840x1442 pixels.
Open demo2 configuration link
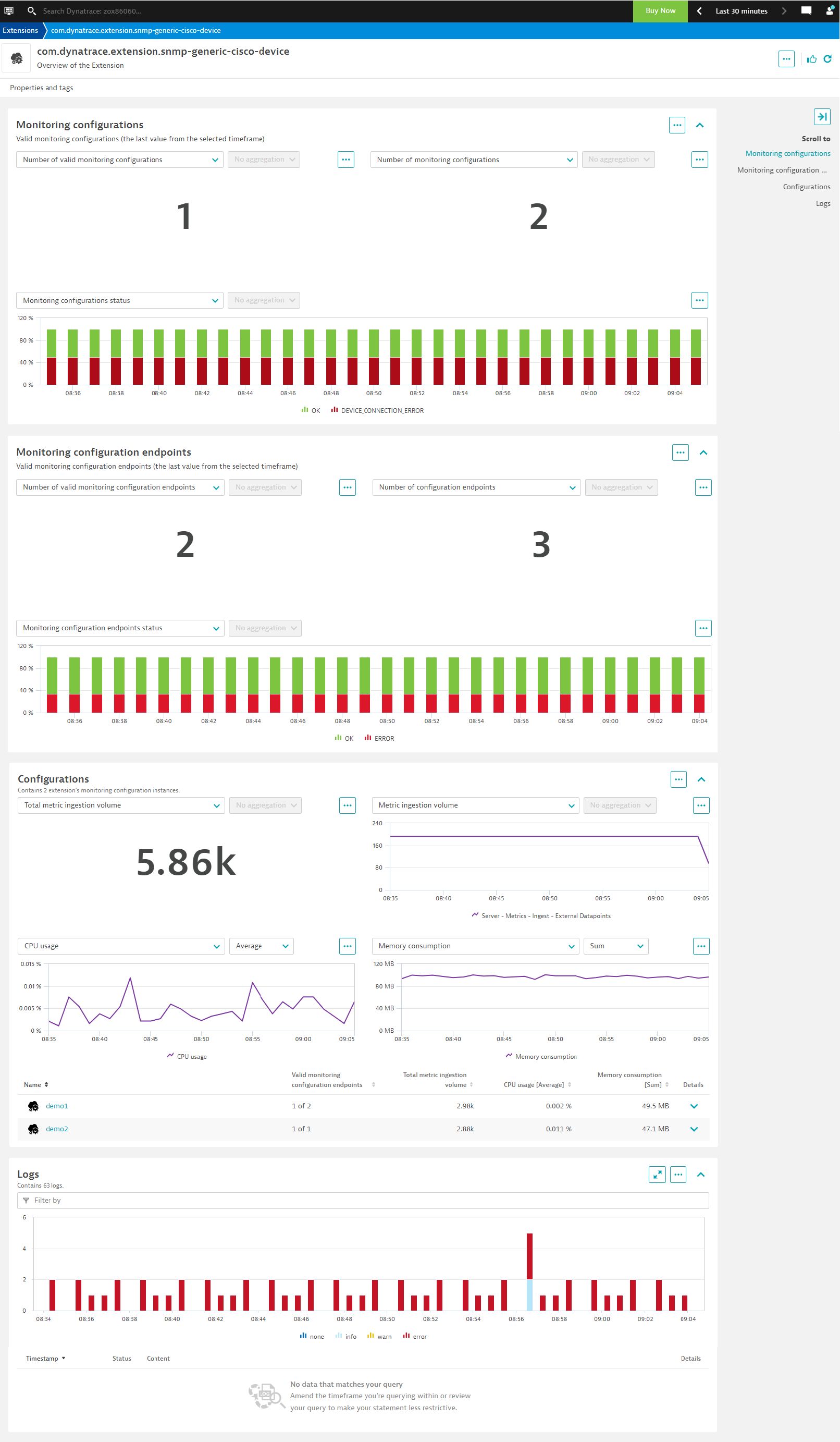pyautogui.click(x=57, y=1129)
